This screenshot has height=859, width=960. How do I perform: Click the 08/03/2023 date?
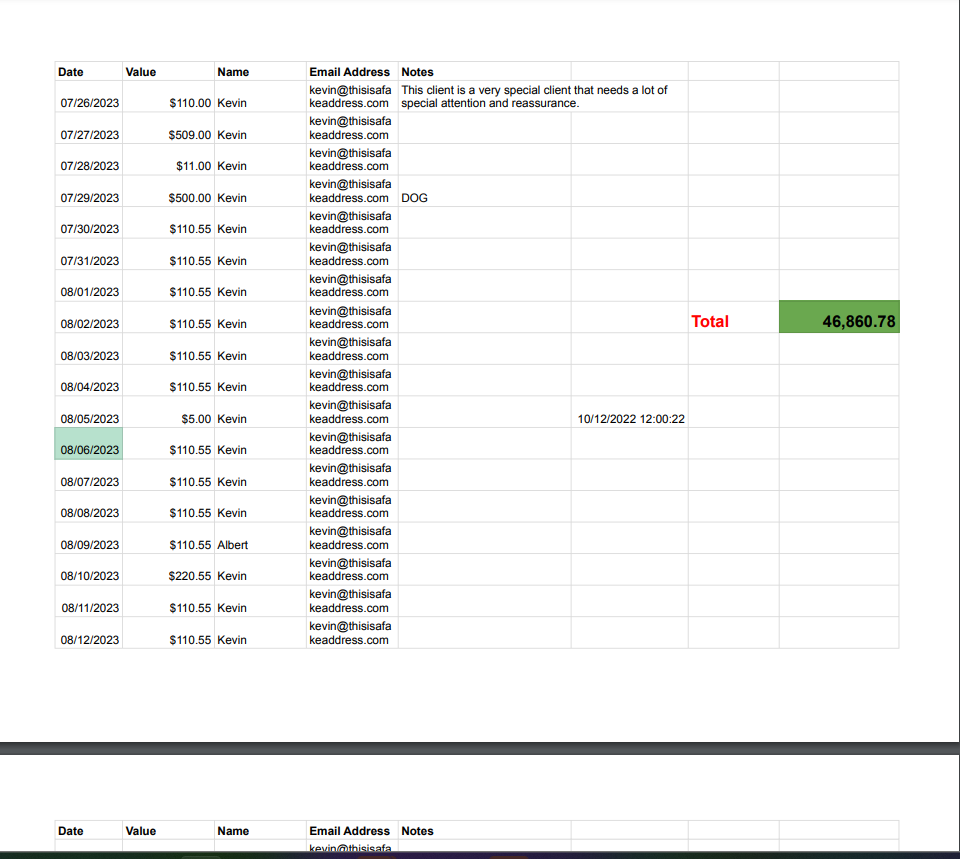tap(89, 356)
